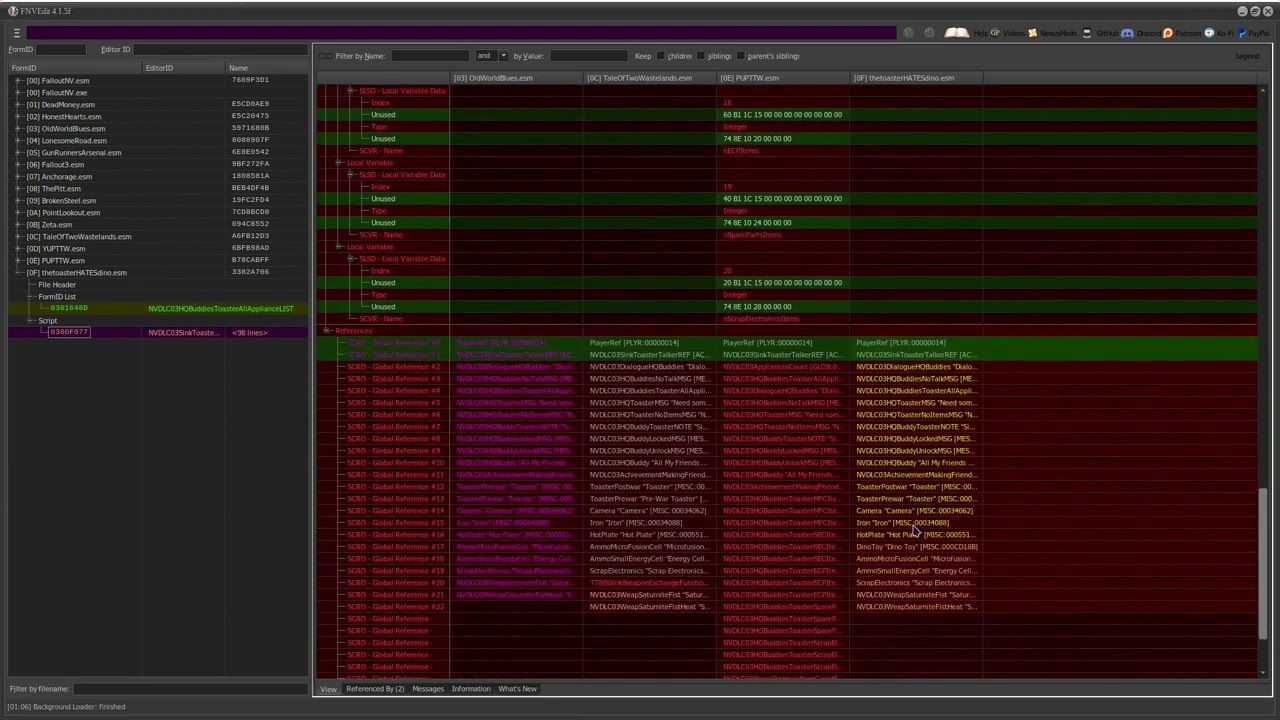Click the EditorID column header

(x=184, y=68)
